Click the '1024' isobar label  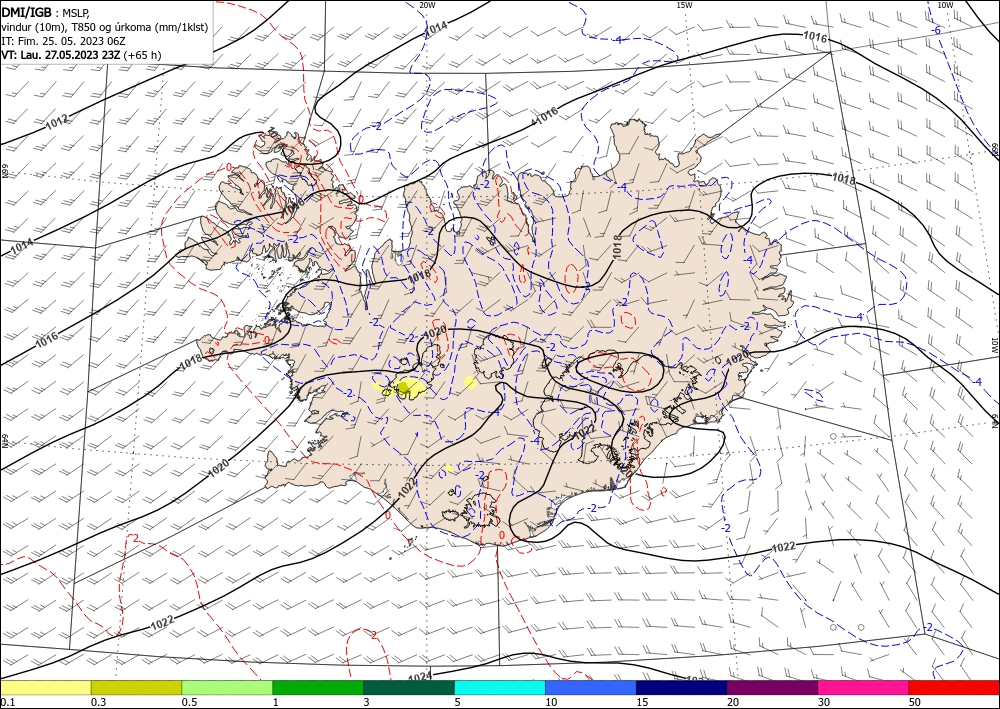(419, 676)
